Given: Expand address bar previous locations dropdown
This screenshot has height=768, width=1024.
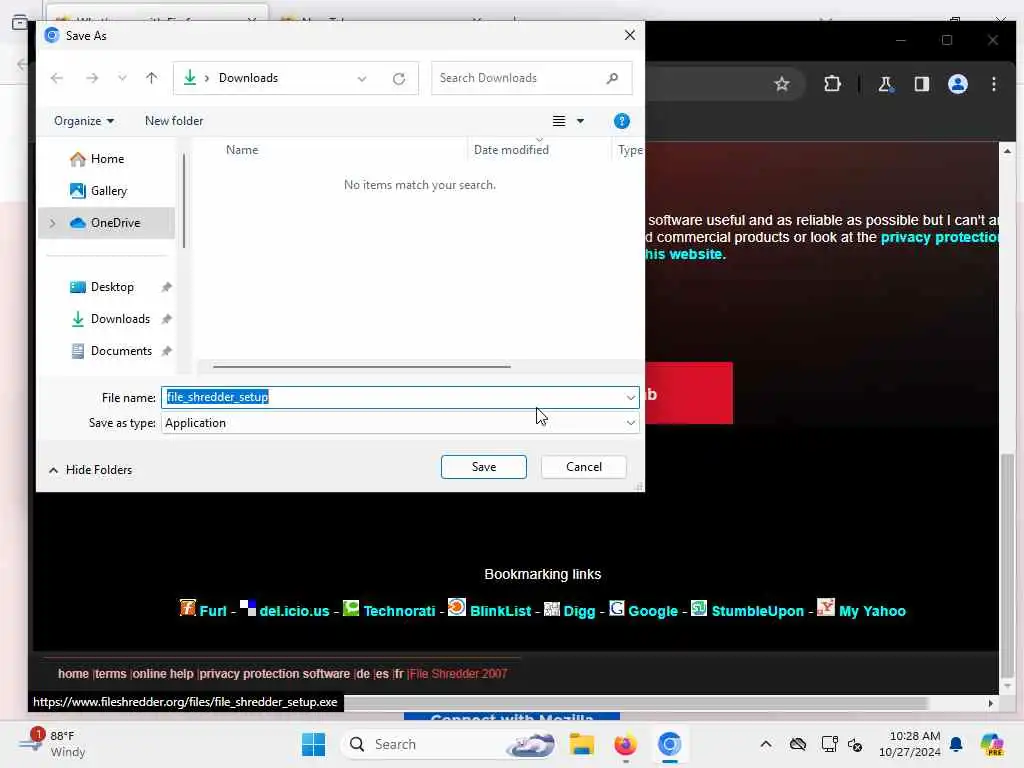Looking at the screenshot, I should pos(362,78).
